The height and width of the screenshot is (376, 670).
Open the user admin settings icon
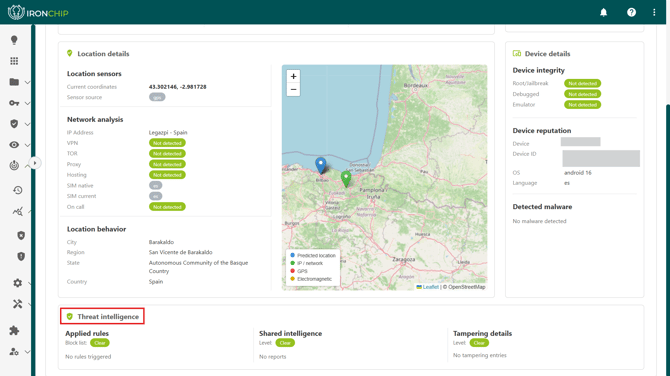tap(14, 352)
